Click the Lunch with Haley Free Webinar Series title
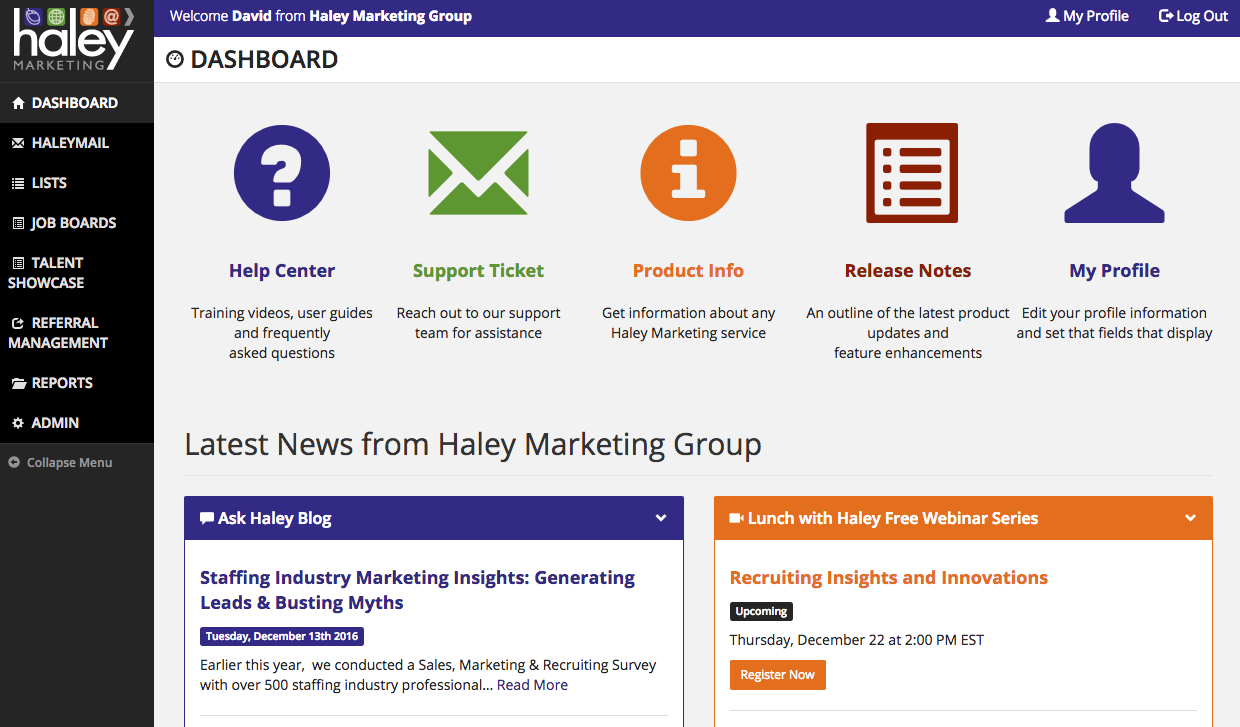The height and width of the screenshot is (727, 1240). tap(893, 518)
